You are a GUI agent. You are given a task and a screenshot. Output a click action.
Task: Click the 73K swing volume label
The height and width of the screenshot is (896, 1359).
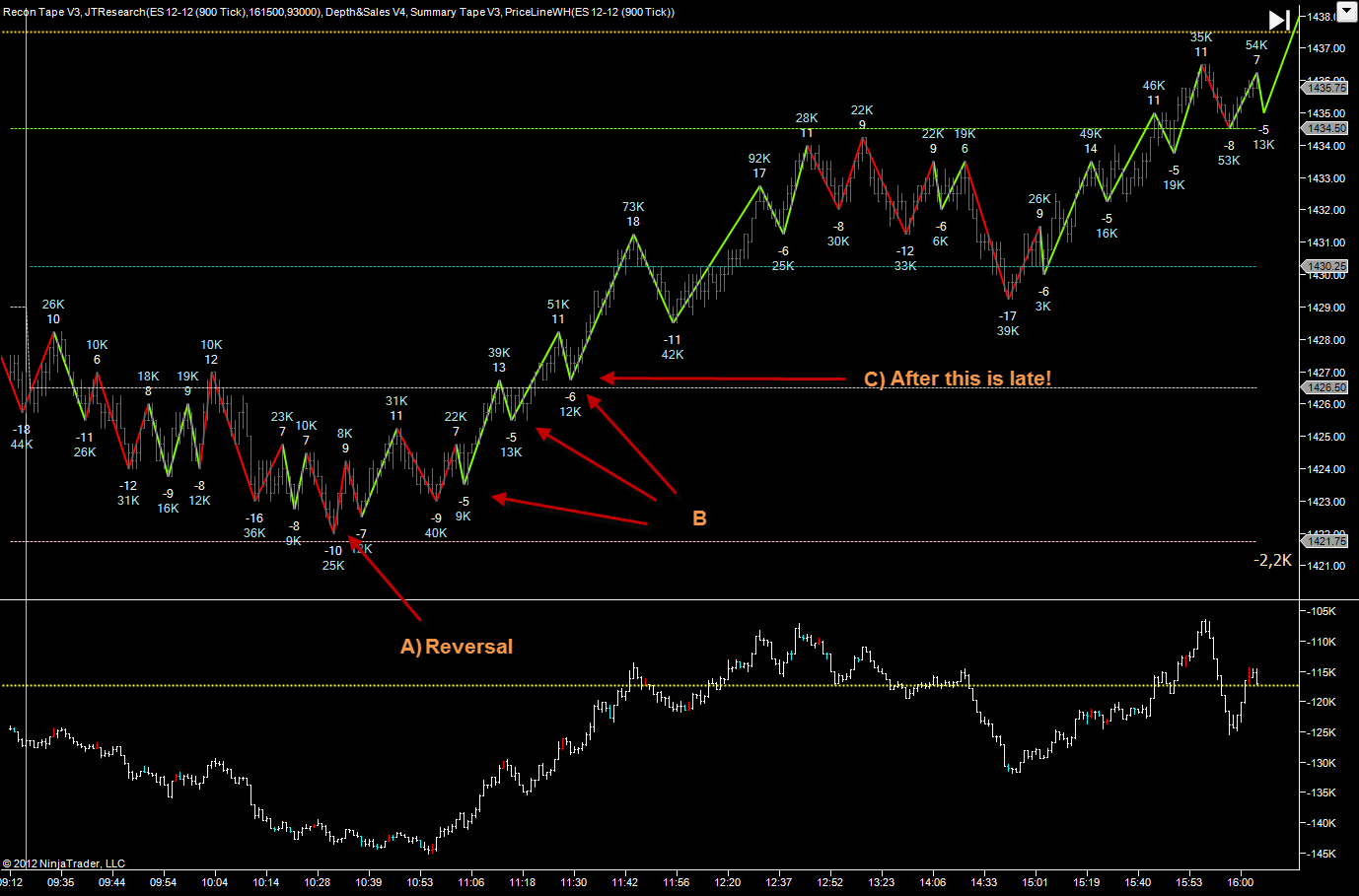[633, 207]
